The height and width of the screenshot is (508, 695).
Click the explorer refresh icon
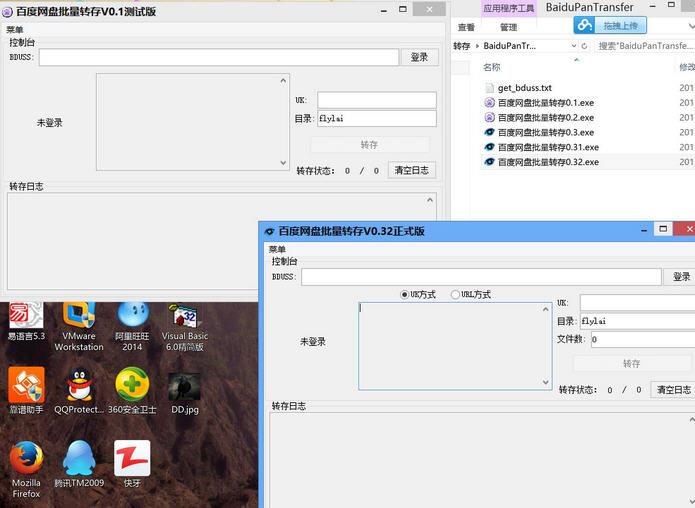[x=584, y=46]
